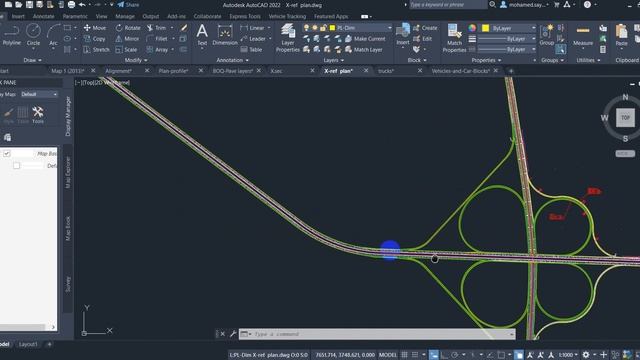Click the Plot printer icon in quick access
Image resolution: width=640 pixels, height=360 pixels.
click(71, 5)
